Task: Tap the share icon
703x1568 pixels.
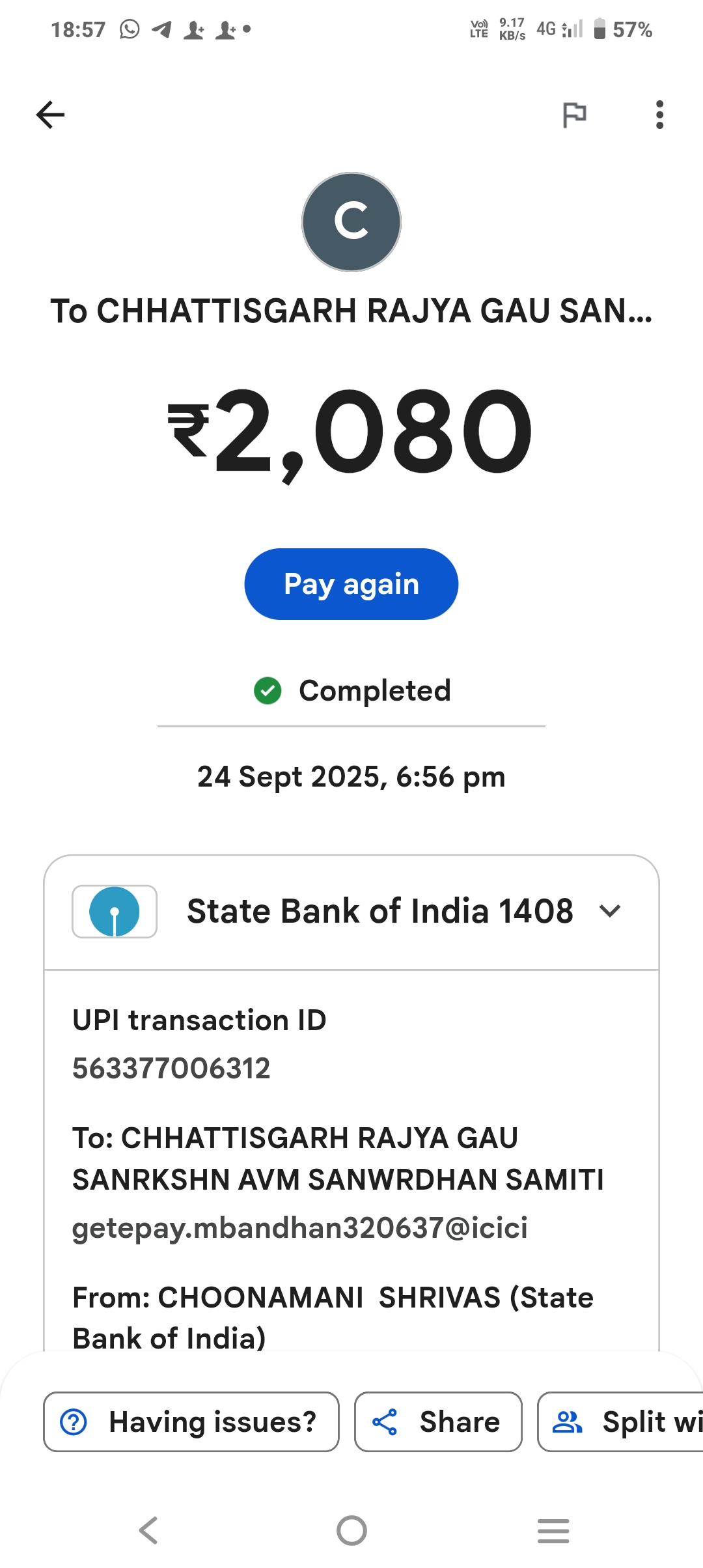Action: (x=385, y=1422)
